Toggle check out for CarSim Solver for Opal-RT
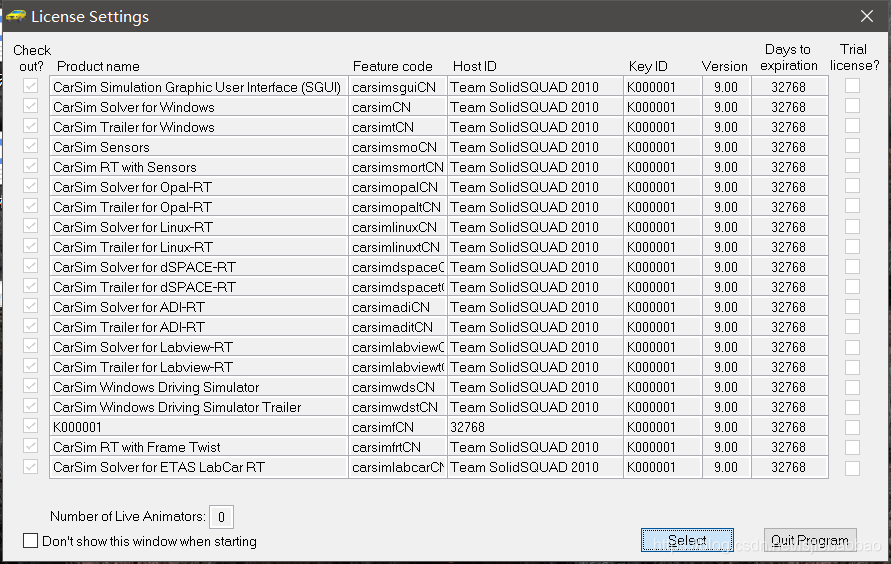This screenshot has width=891, height=564. pyautogui.click(x=31, y=186)
